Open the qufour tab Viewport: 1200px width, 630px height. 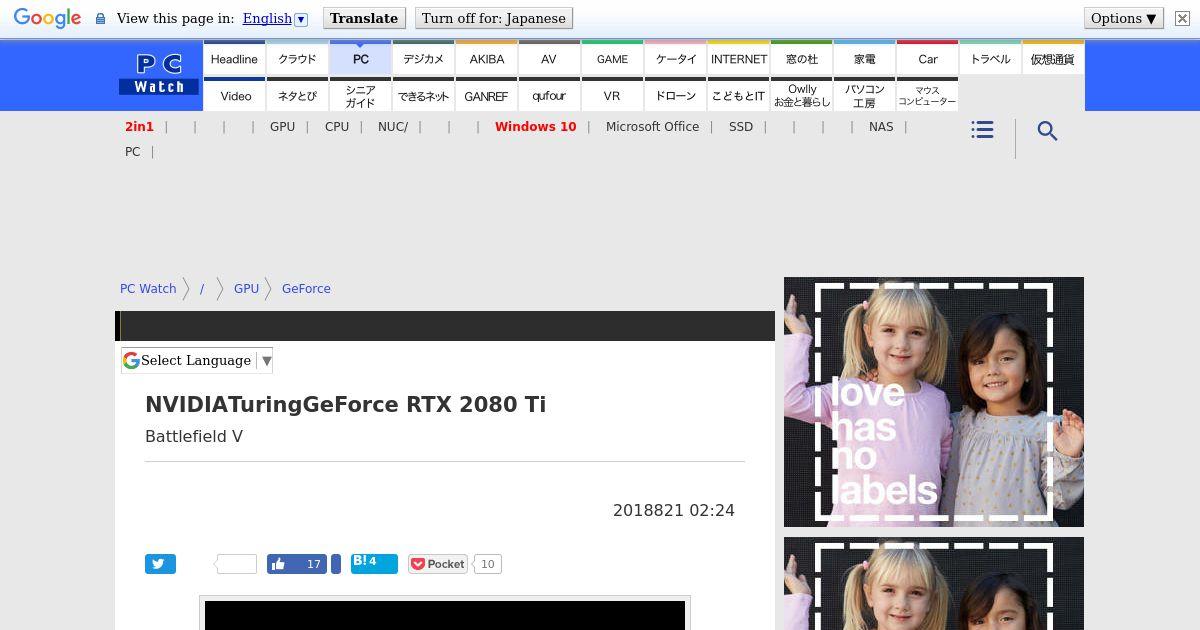[x=549, y=95]
